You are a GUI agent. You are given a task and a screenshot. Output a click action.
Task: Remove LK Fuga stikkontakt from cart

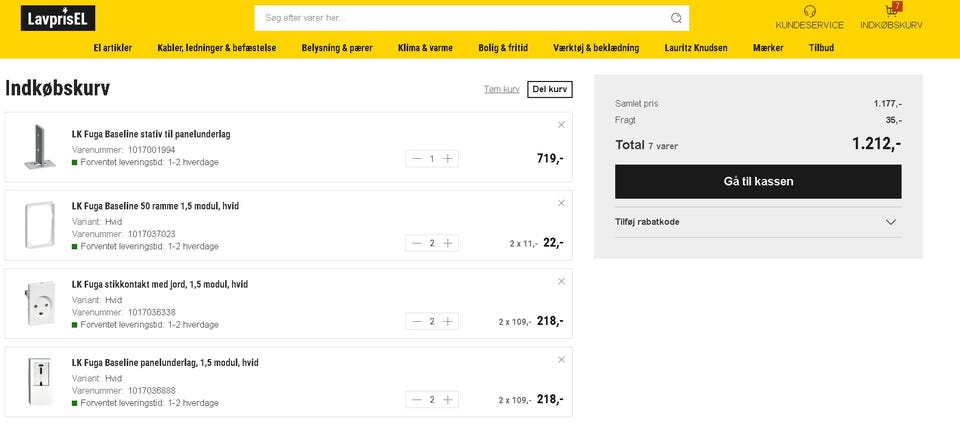[x=561, y=281]
